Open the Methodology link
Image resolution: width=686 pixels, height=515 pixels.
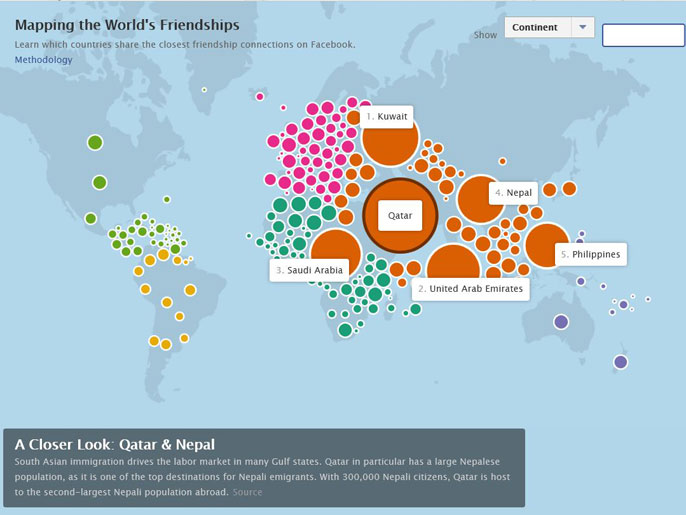pyautogui.click(x=43, y=60)
